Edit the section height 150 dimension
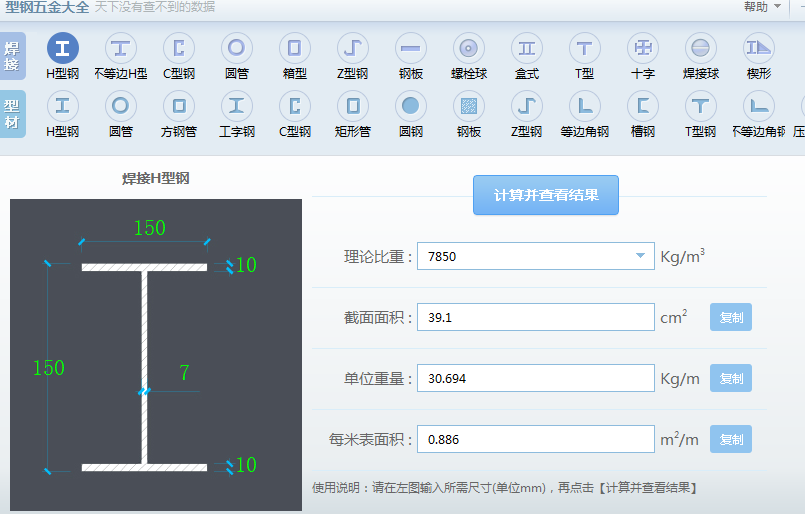The width and height of the screenshot is (805, 514). click(x=49, y=368)
